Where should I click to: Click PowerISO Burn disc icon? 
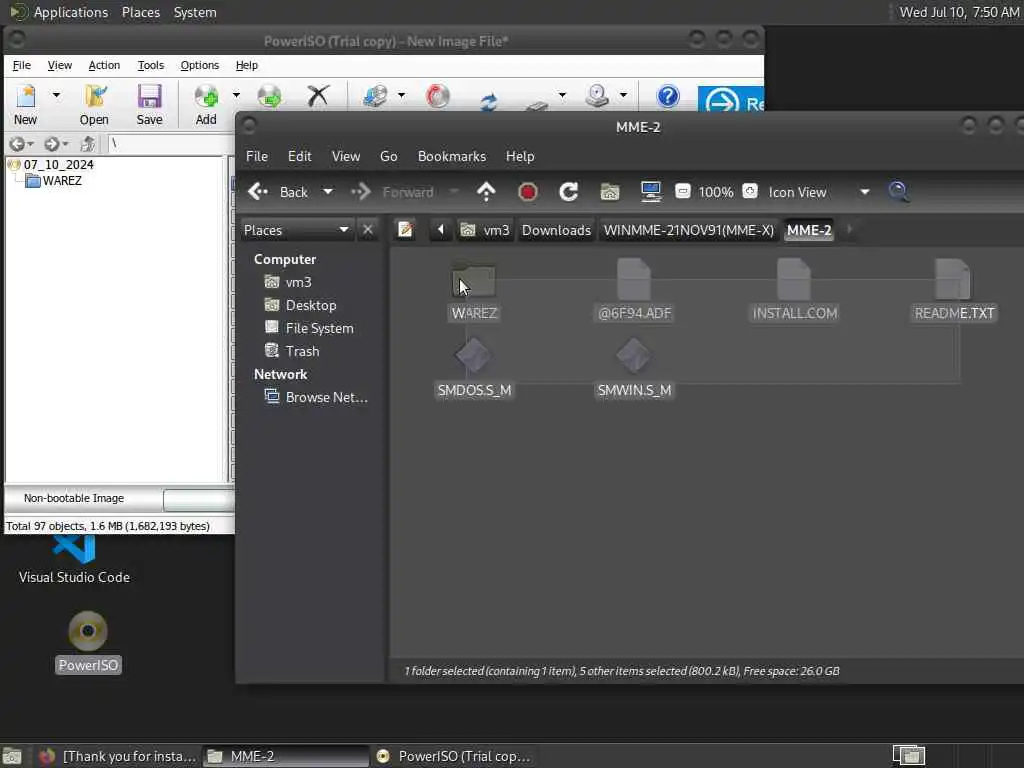point(438,96)
